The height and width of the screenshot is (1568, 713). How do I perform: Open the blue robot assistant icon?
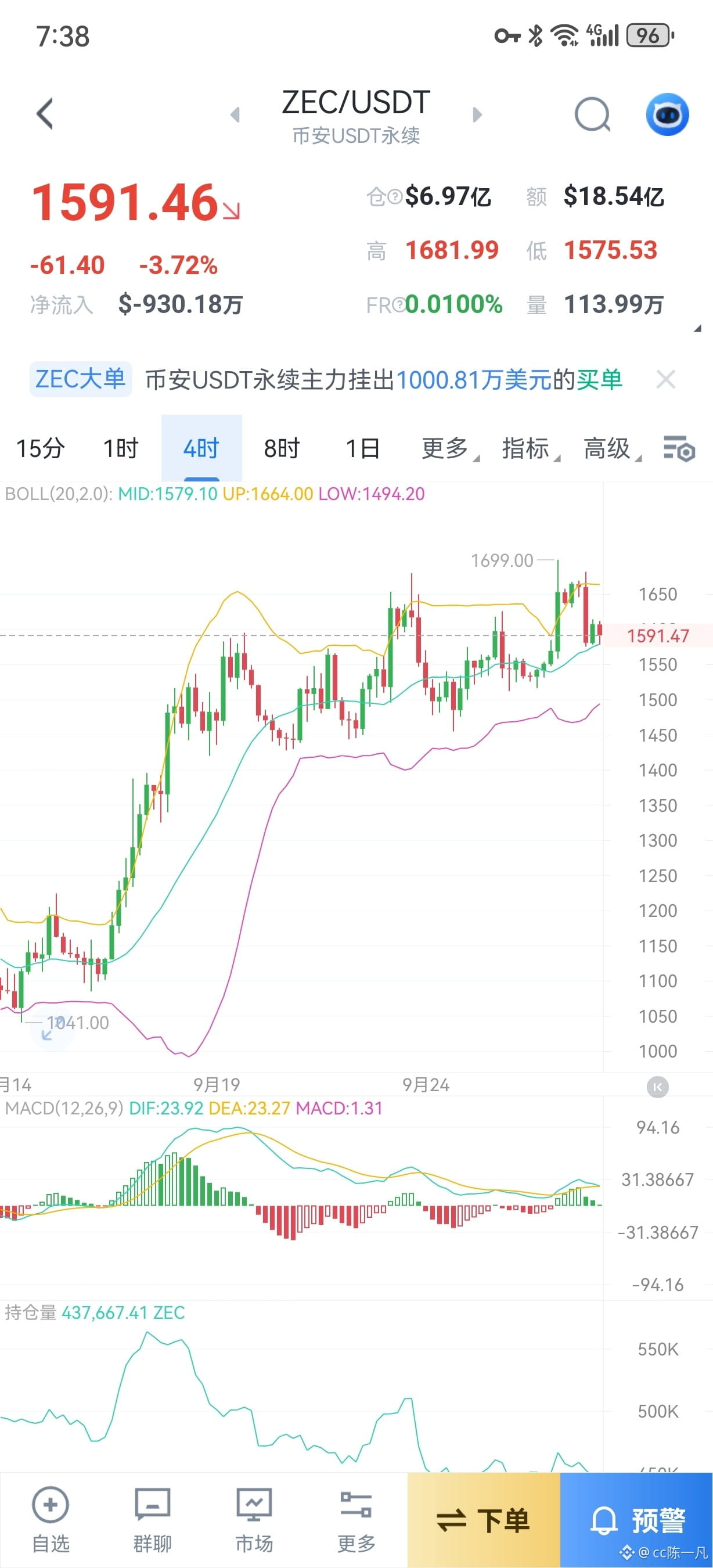point(667,114)
